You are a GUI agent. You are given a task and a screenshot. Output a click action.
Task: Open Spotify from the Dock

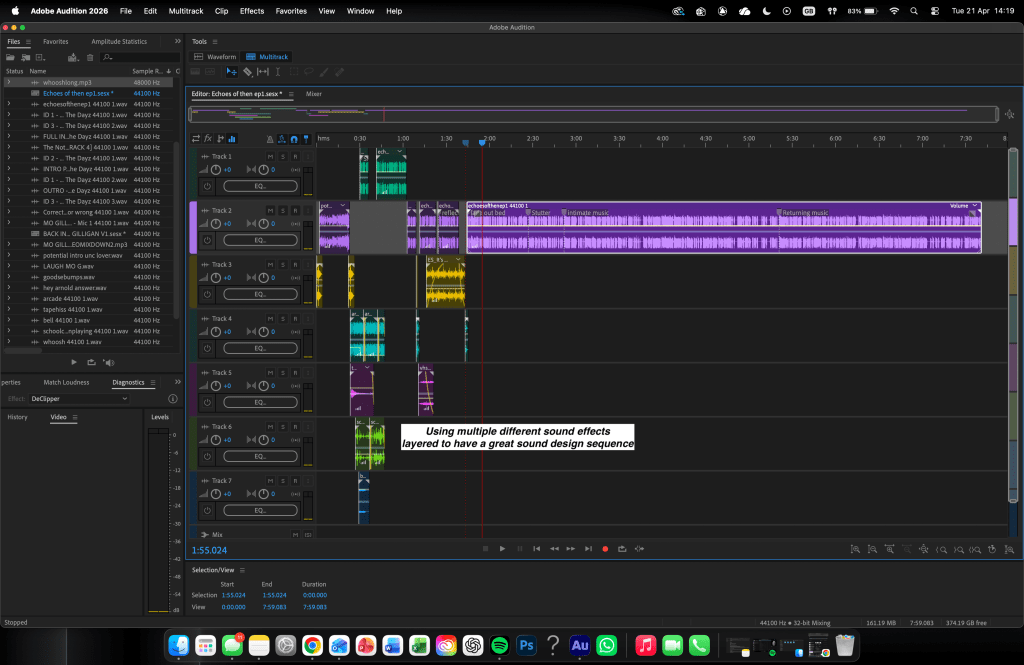tap(500, 646)
